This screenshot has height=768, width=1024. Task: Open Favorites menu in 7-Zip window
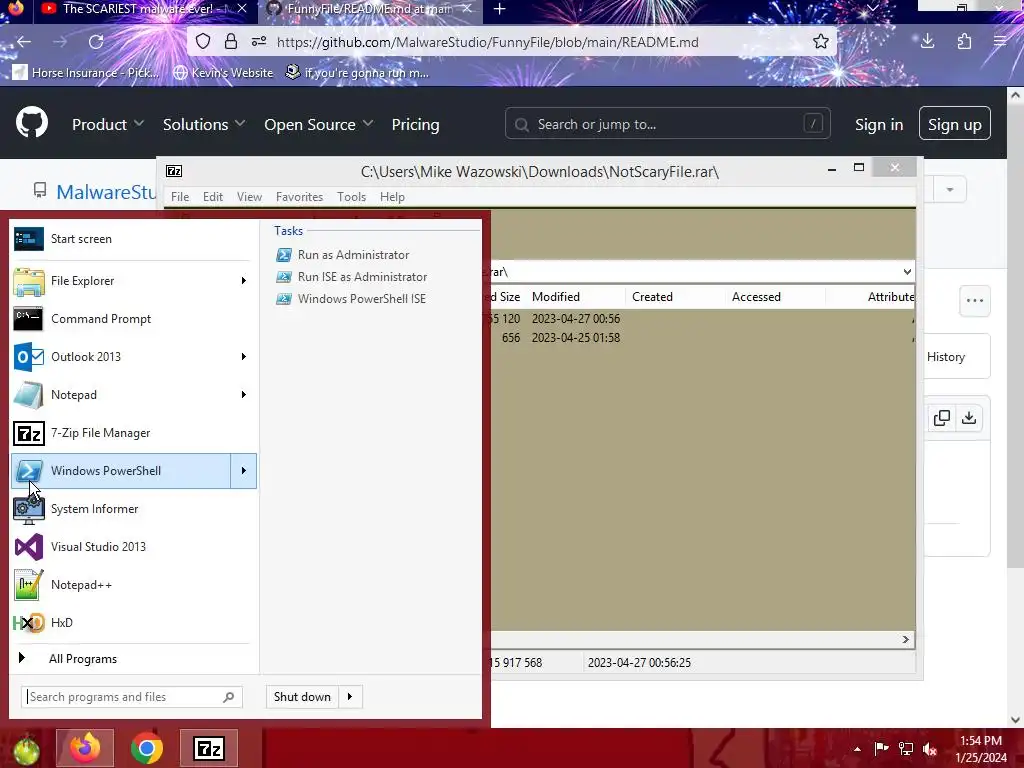pyautogui.click(x=299, y=197)
